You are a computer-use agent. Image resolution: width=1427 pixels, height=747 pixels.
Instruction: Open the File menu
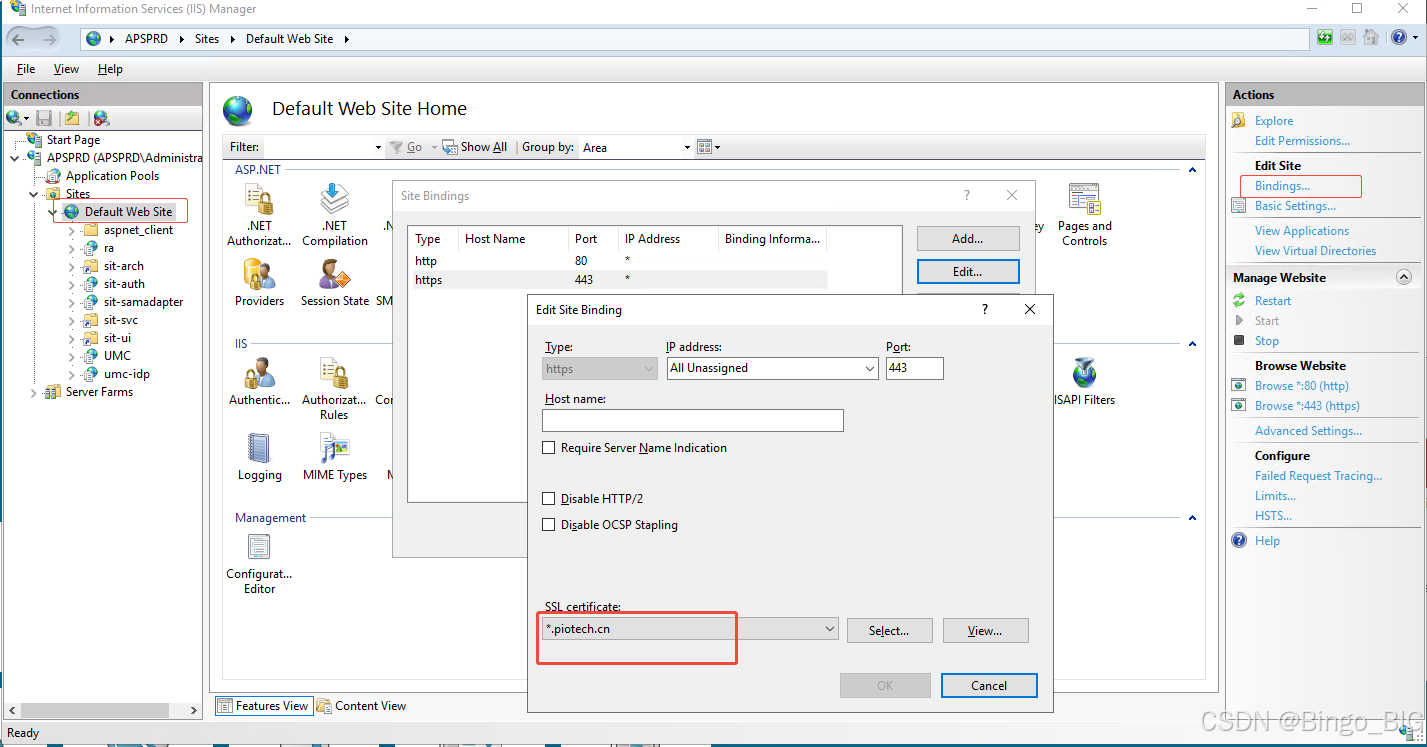(x=26, y=69)
